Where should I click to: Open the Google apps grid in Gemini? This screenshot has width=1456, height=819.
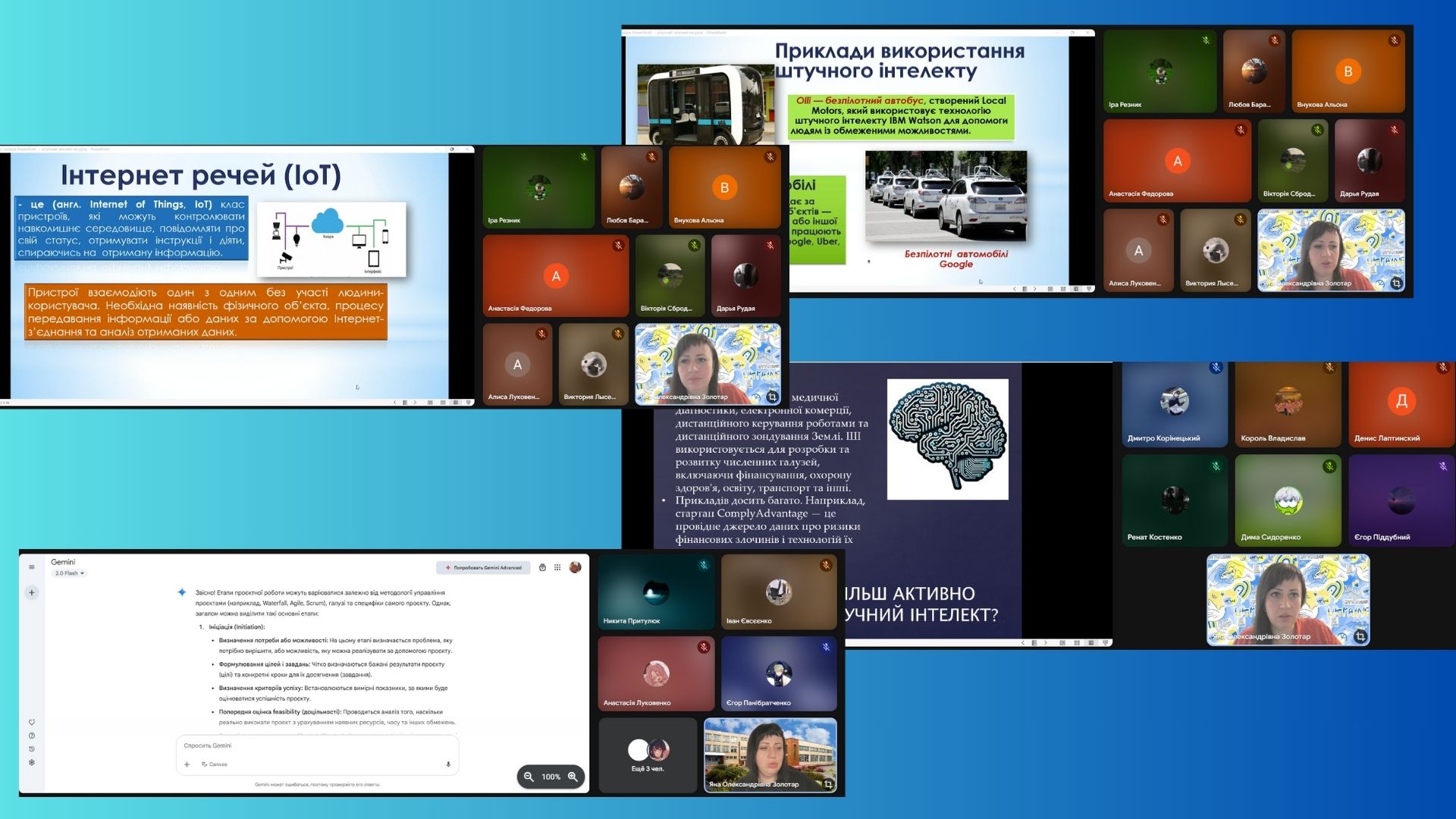coord(557,567)
